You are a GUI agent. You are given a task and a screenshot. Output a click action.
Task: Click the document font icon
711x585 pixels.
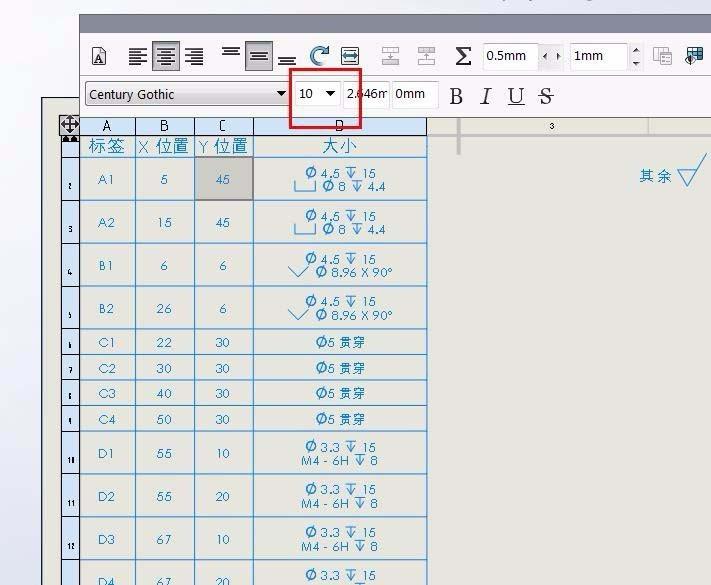(99, 56)
